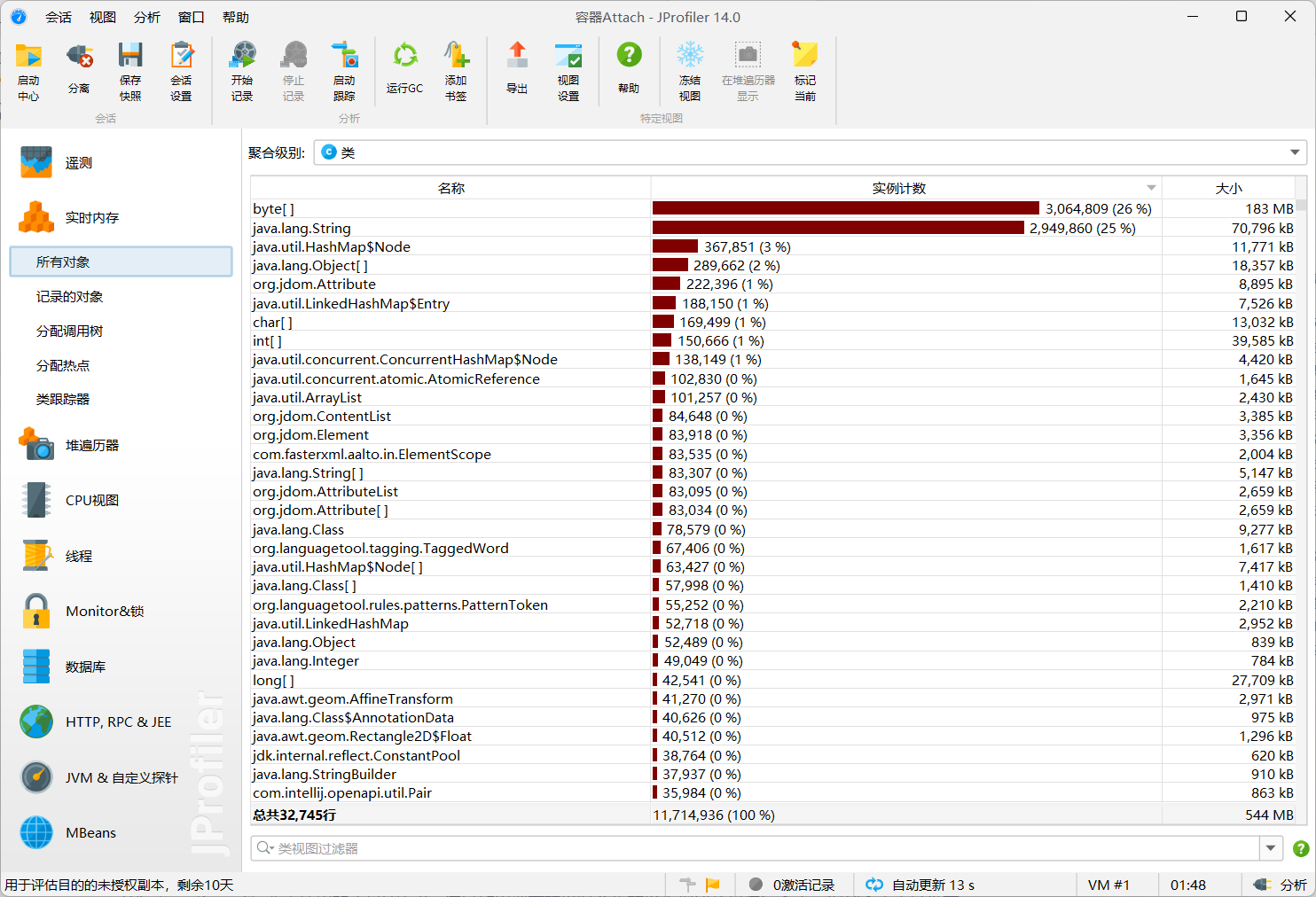Open the 视图 menu
Screen dimensions: 1316x897
(x=103, y=17)
